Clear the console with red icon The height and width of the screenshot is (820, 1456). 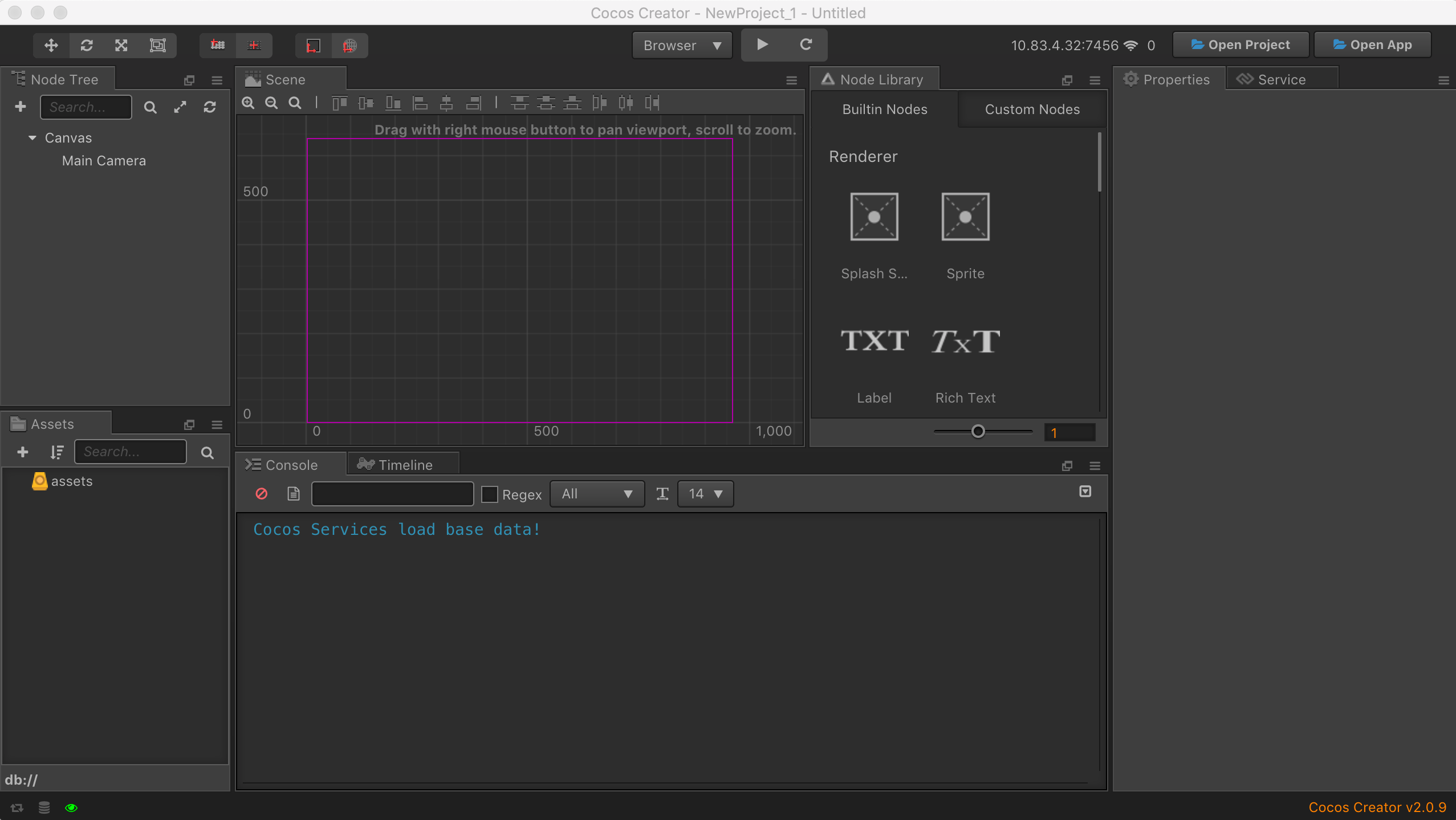coord(262,493)
